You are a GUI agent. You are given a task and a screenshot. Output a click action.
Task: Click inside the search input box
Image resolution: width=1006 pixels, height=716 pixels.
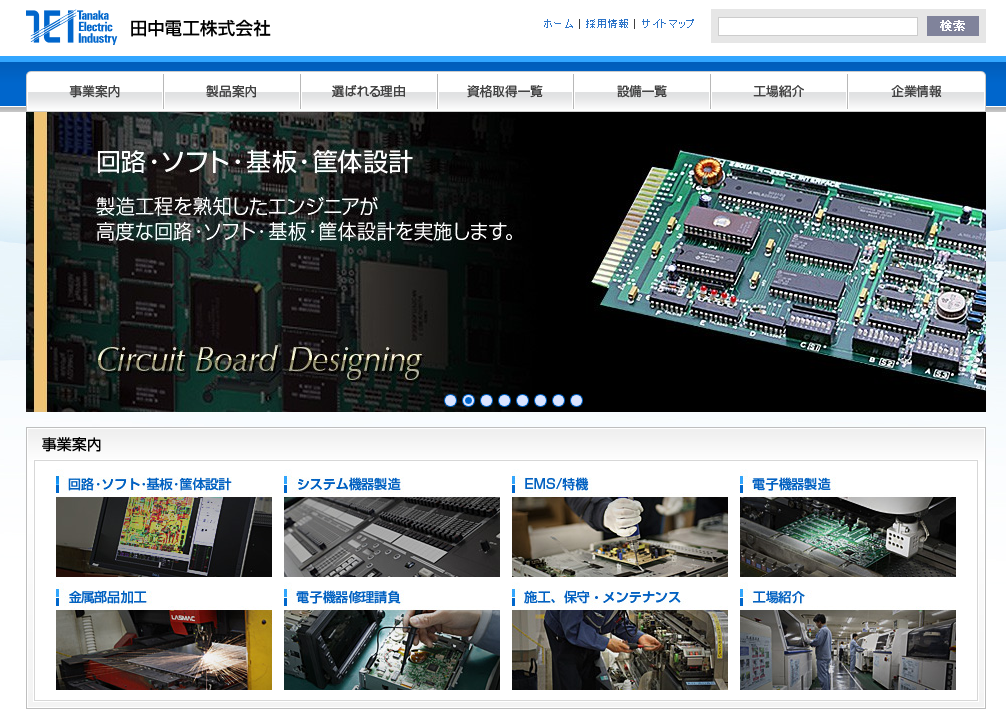(820, 26)
